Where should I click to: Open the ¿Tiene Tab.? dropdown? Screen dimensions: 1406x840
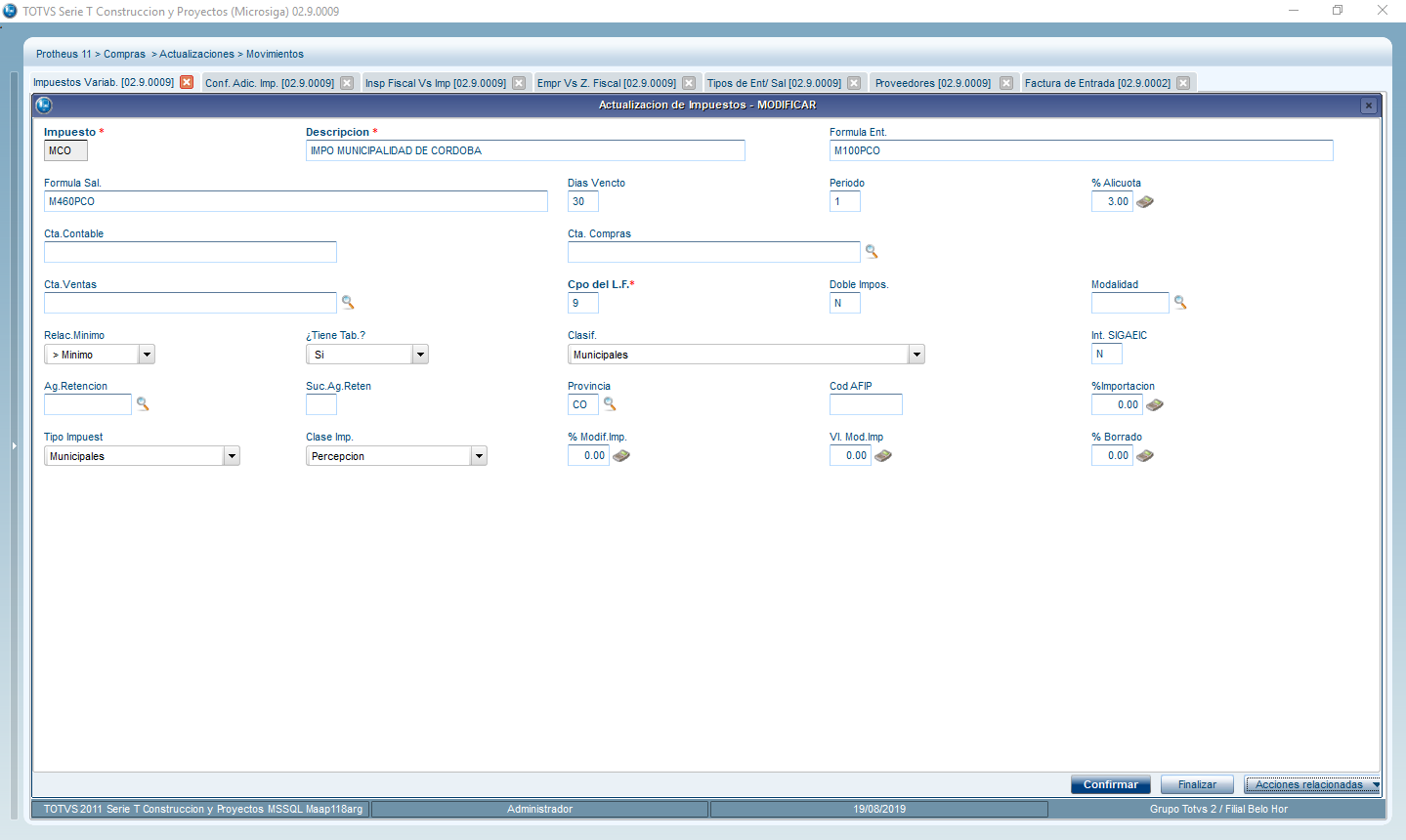pyautogui.click(x=420, y=355)
